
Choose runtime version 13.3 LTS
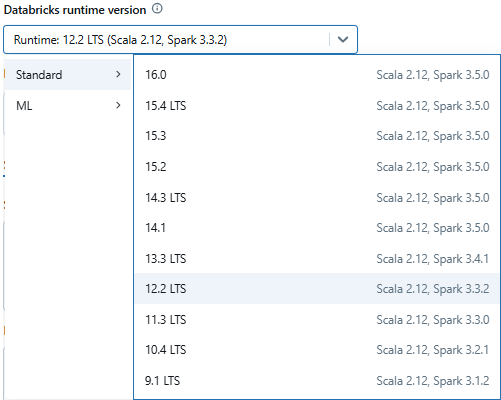[317, 259]
